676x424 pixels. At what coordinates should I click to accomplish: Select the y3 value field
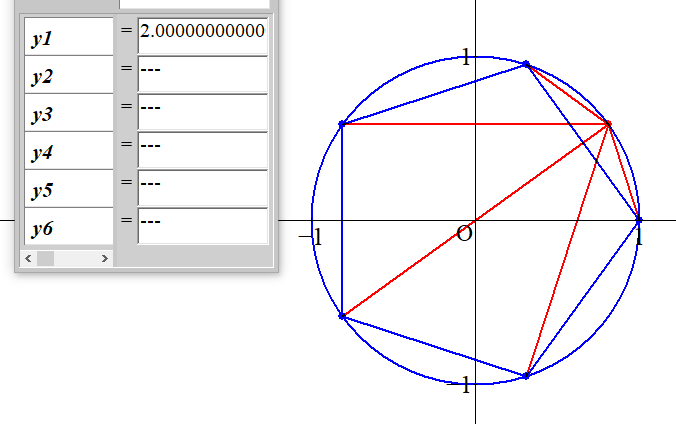[x=203, y=112]
